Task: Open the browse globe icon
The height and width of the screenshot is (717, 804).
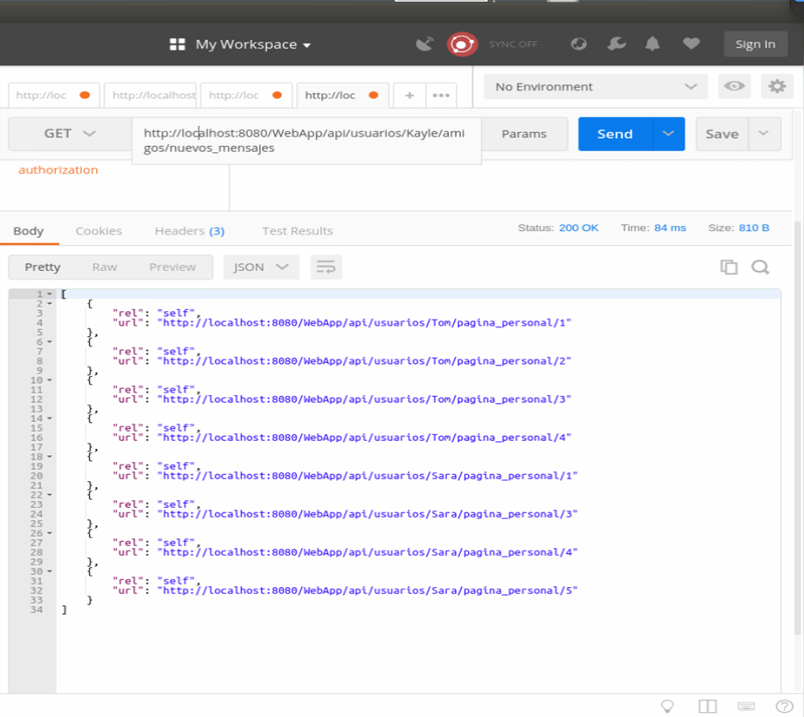Action: [579, 44]
